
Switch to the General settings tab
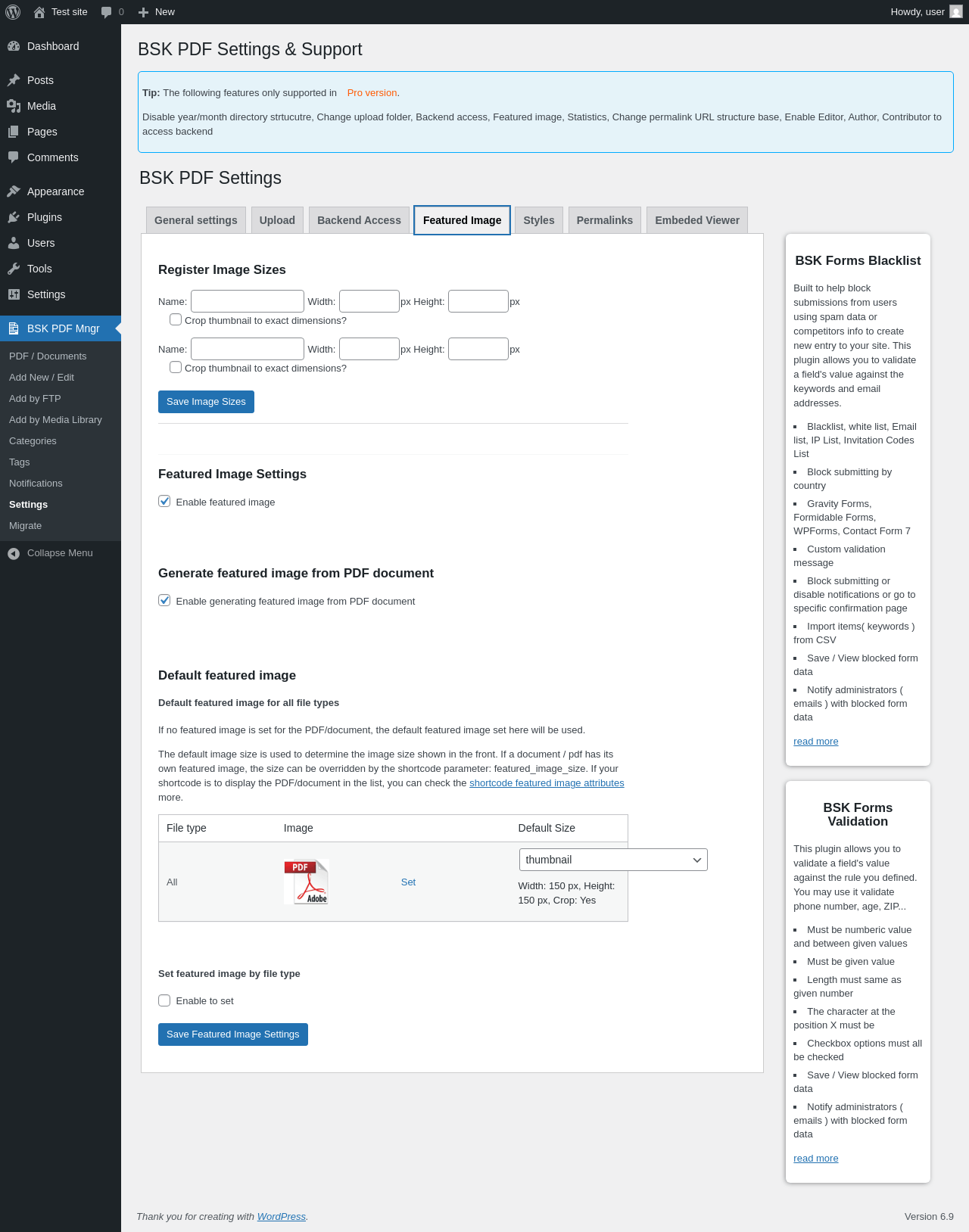(x=196, y=220)
